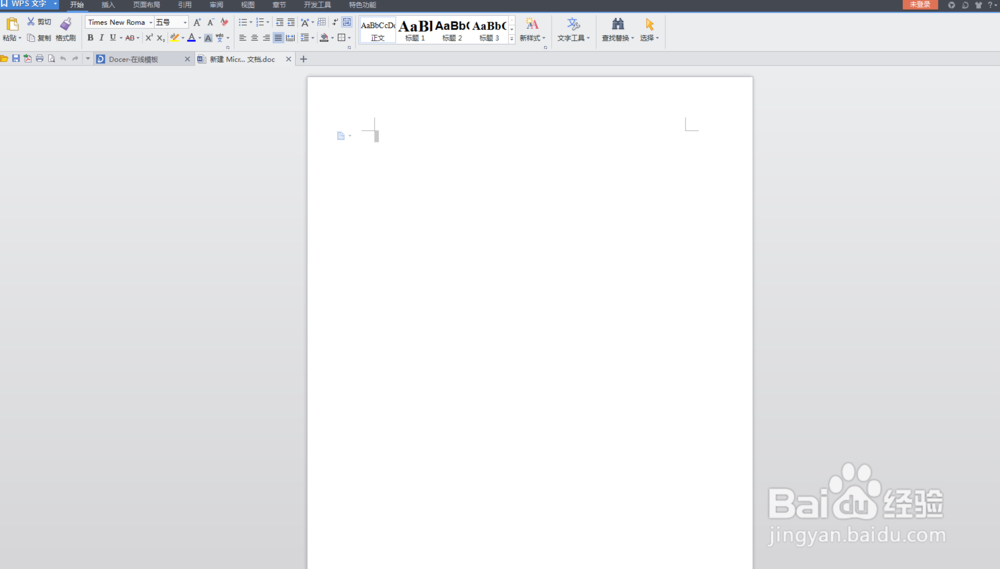Click the phonetic guide (文) icon
Screen dimensions: 1000x569
pyautogui.click(x=220, y=38)
